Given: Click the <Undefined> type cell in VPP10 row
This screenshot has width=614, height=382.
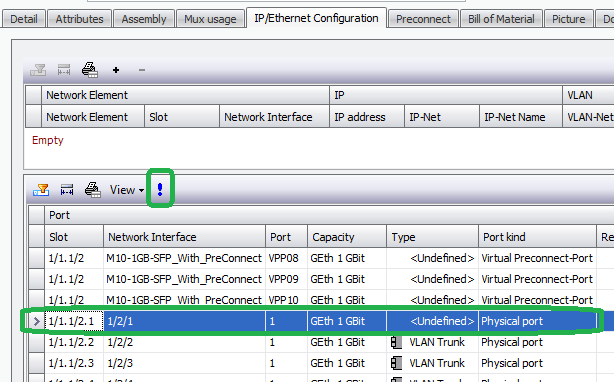Looking at the screenshot, I should (x=432, y=300).
